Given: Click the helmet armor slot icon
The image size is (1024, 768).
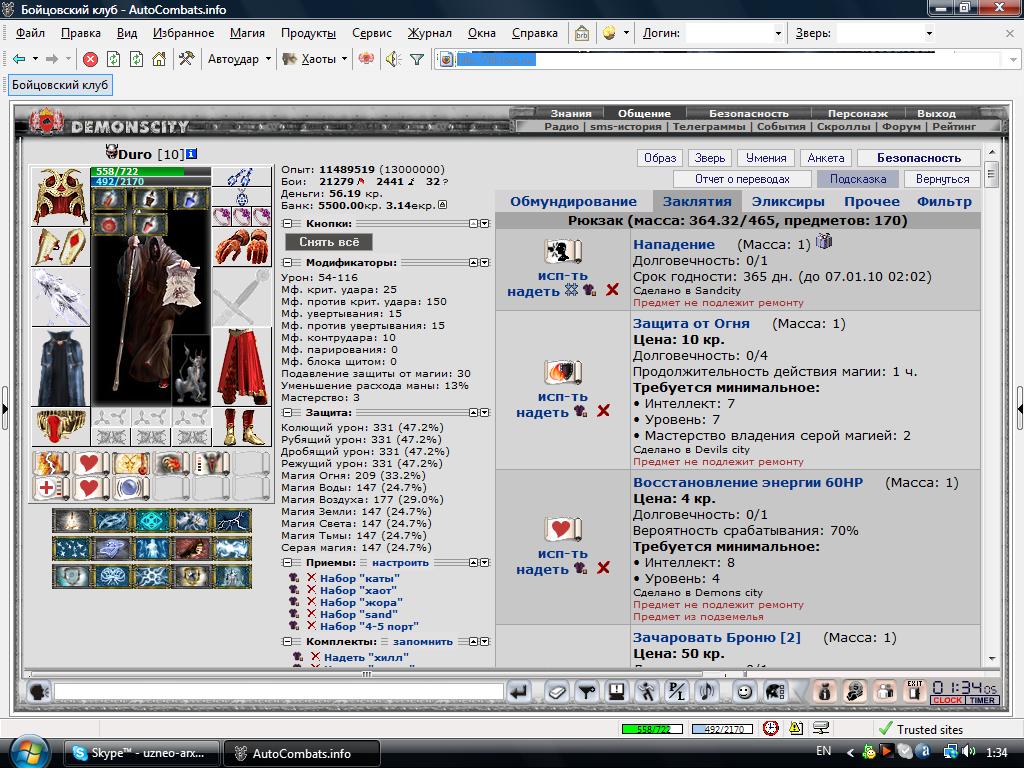Looking at the screenshot, I should point(60,197).
